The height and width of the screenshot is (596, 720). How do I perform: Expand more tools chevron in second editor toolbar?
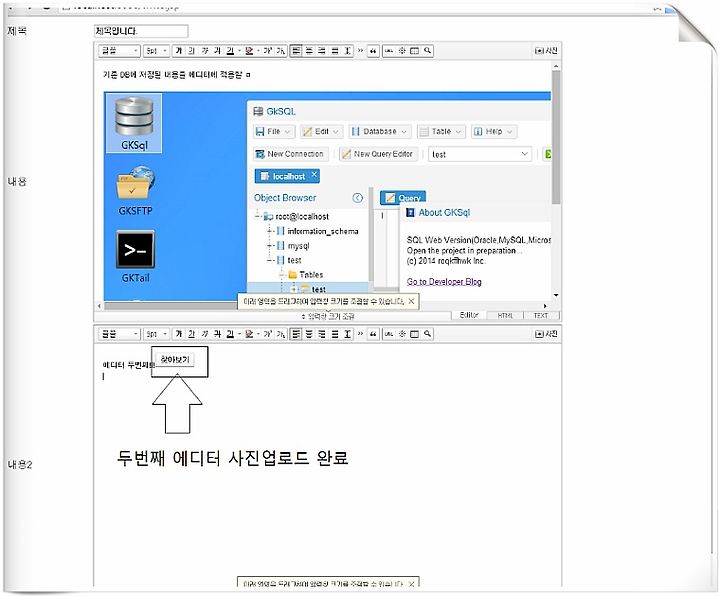tap(360, 334)
